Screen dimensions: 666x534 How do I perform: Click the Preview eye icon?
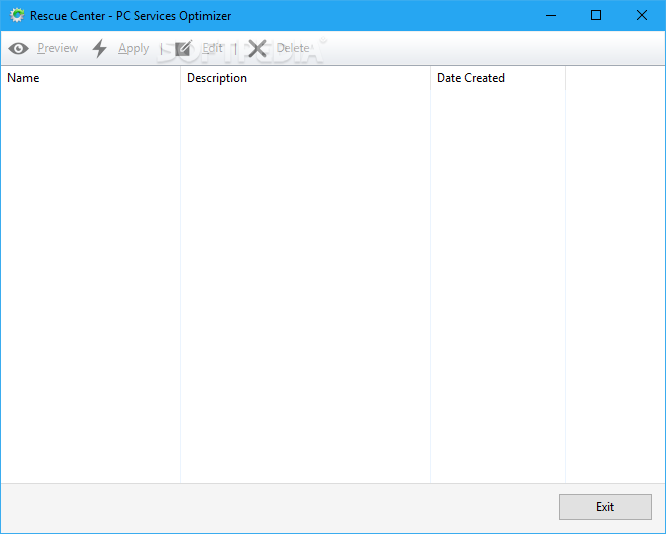coord(18,48)
